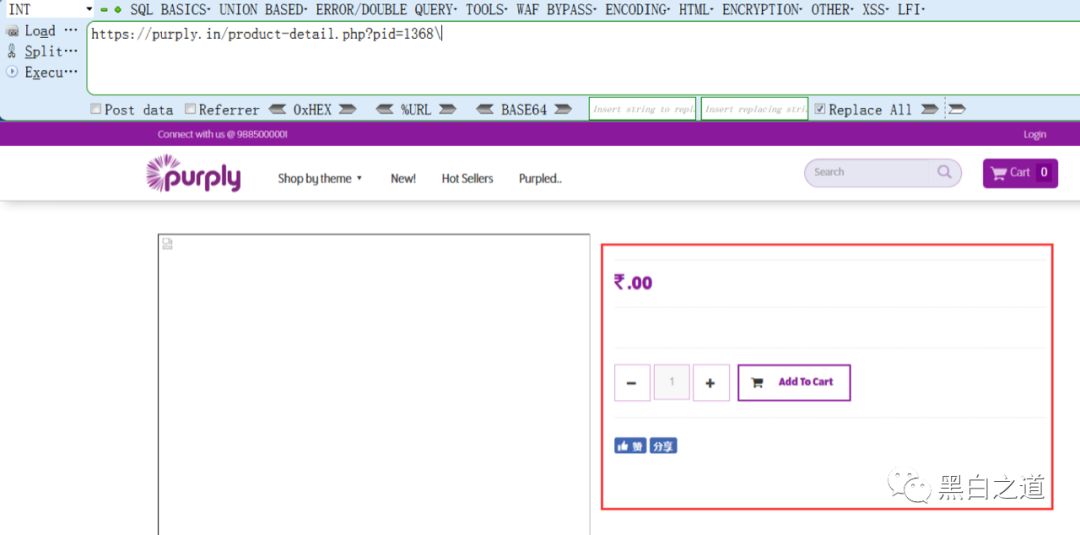Click the Execute button
This screenshot has height=535, width=1080.
(42, 72)
